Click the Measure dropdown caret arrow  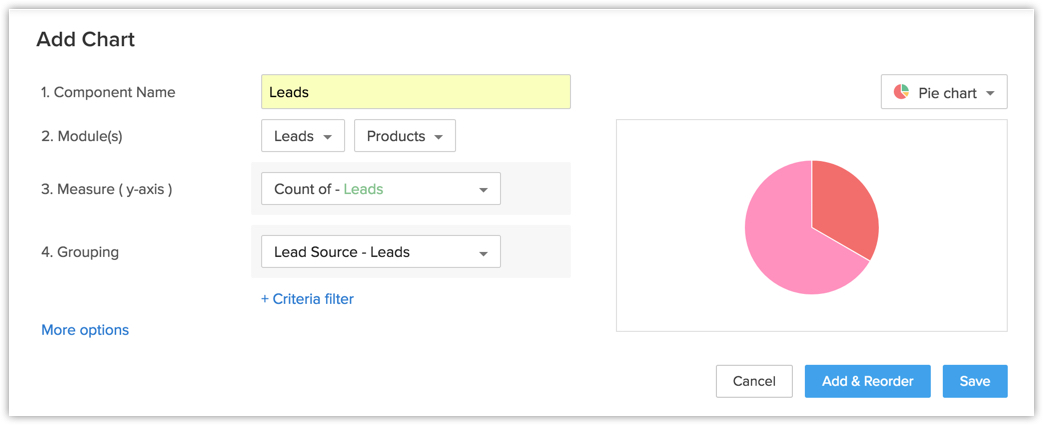[483, 190]
